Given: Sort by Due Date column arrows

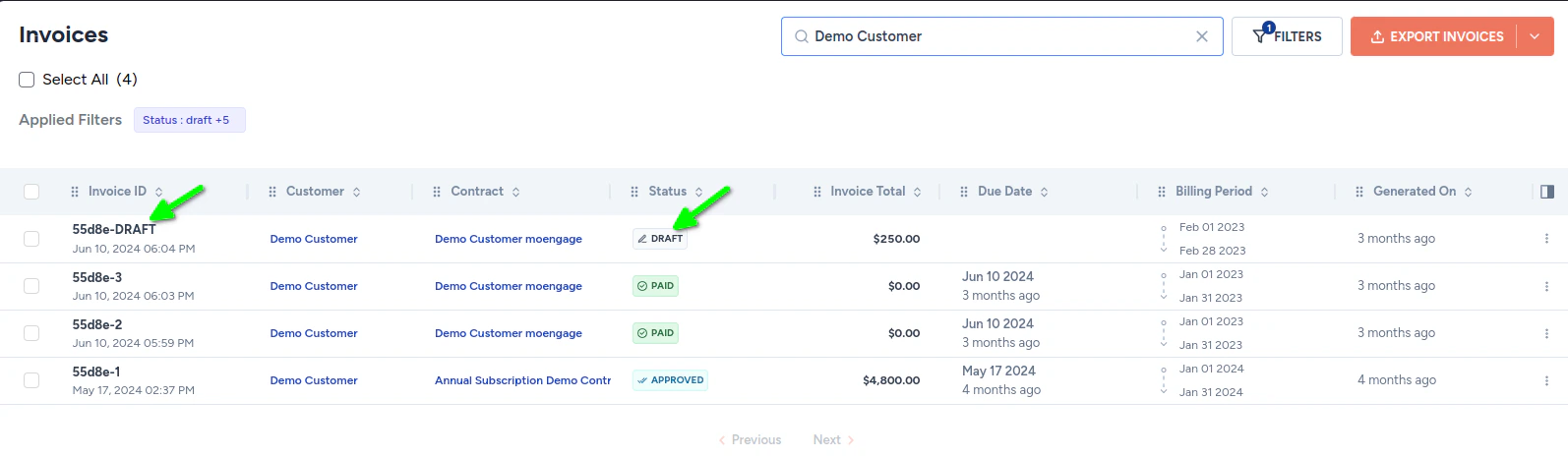Looking at the screenshot, I should pos(1045,192).
